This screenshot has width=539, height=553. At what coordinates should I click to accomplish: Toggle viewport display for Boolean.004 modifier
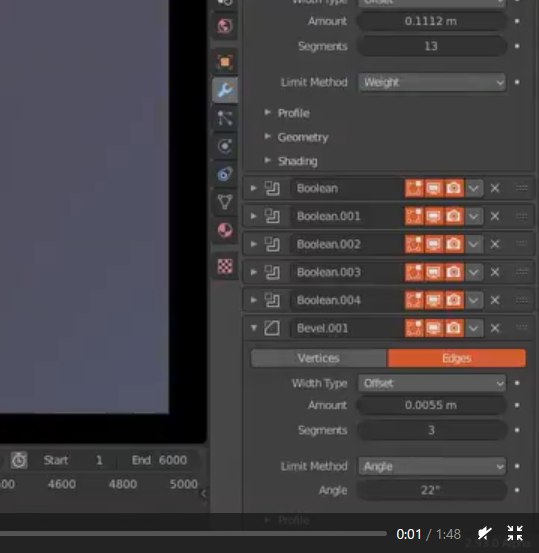click(434, 300)
